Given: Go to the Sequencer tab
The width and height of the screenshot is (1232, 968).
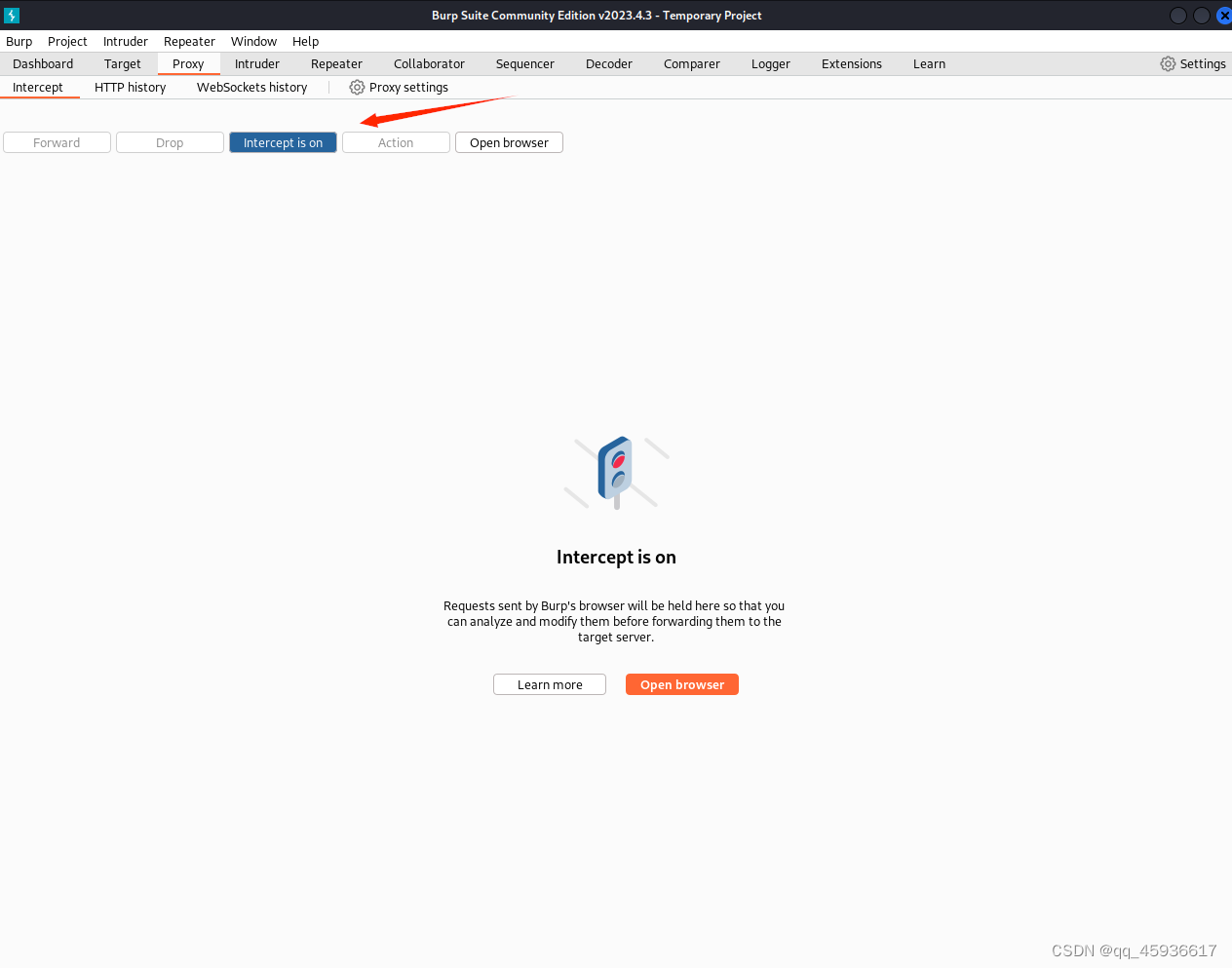Looking at the screenshot, I should click(524, 63).
